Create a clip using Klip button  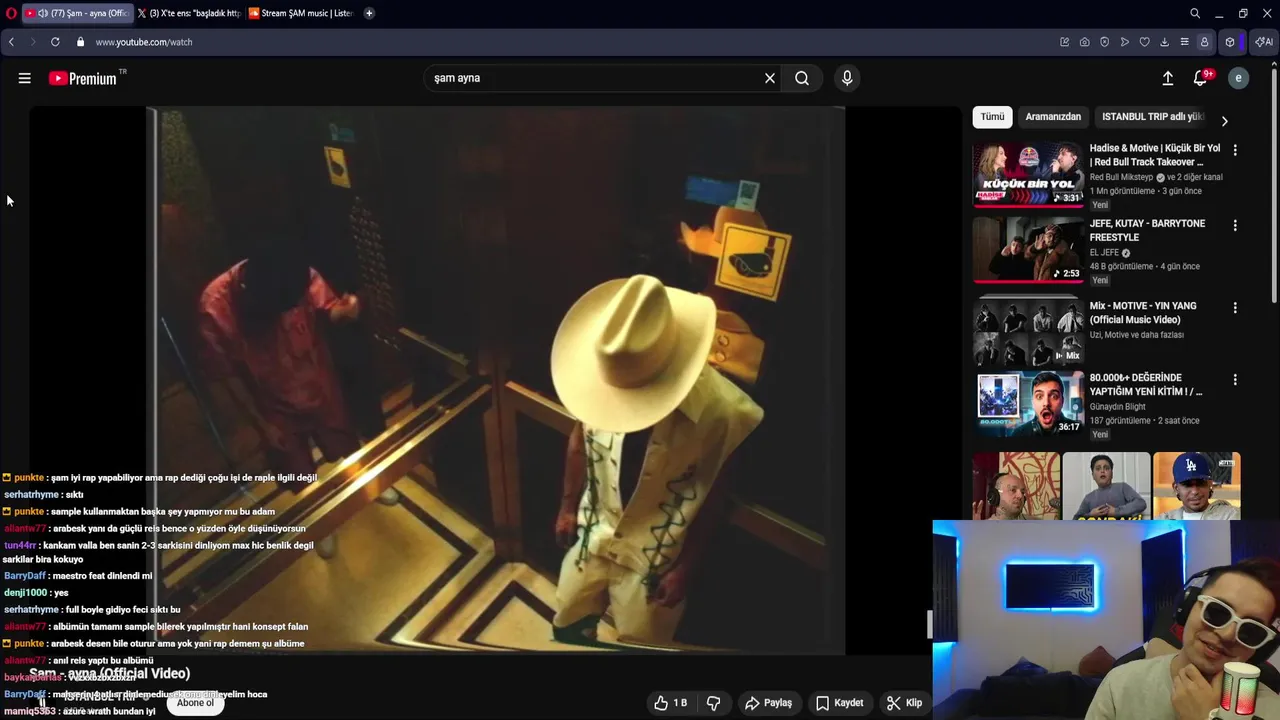(x=904, y=703)
